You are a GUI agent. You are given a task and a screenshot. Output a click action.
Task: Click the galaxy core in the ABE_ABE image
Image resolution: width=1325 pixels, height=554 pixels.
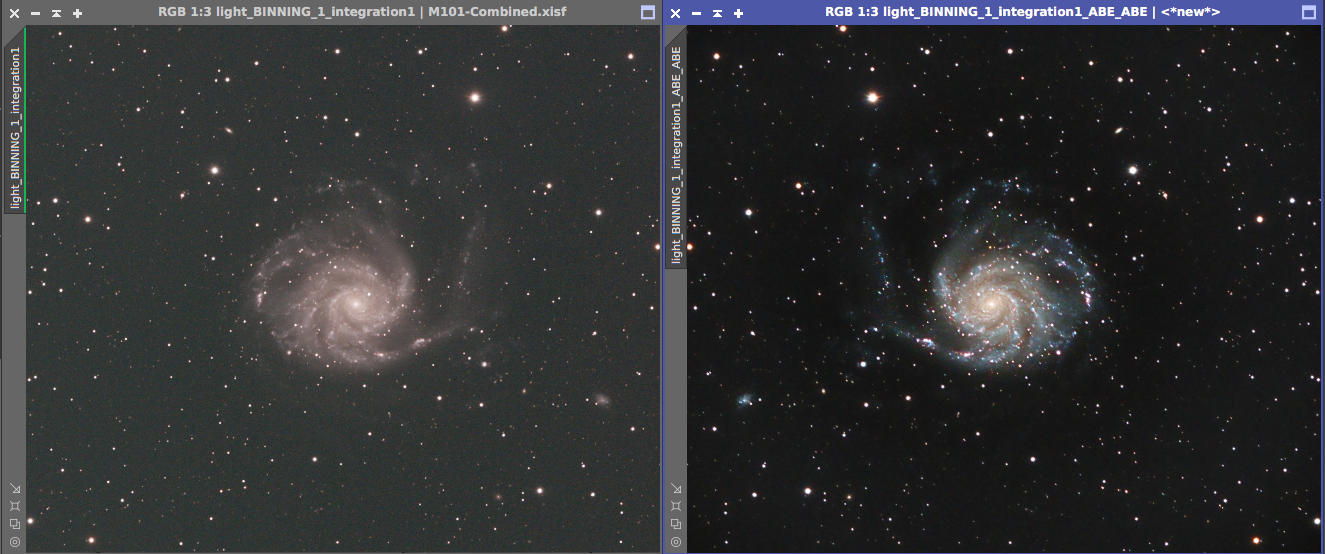990,299
